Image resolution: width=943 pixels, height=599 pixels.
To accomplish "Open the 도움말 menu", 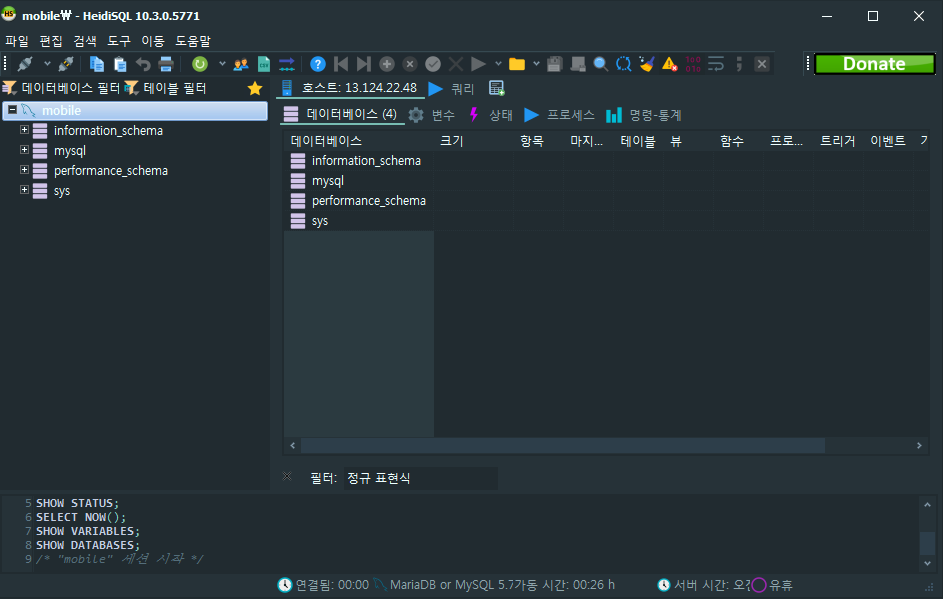I will click(x=193, y=41).
